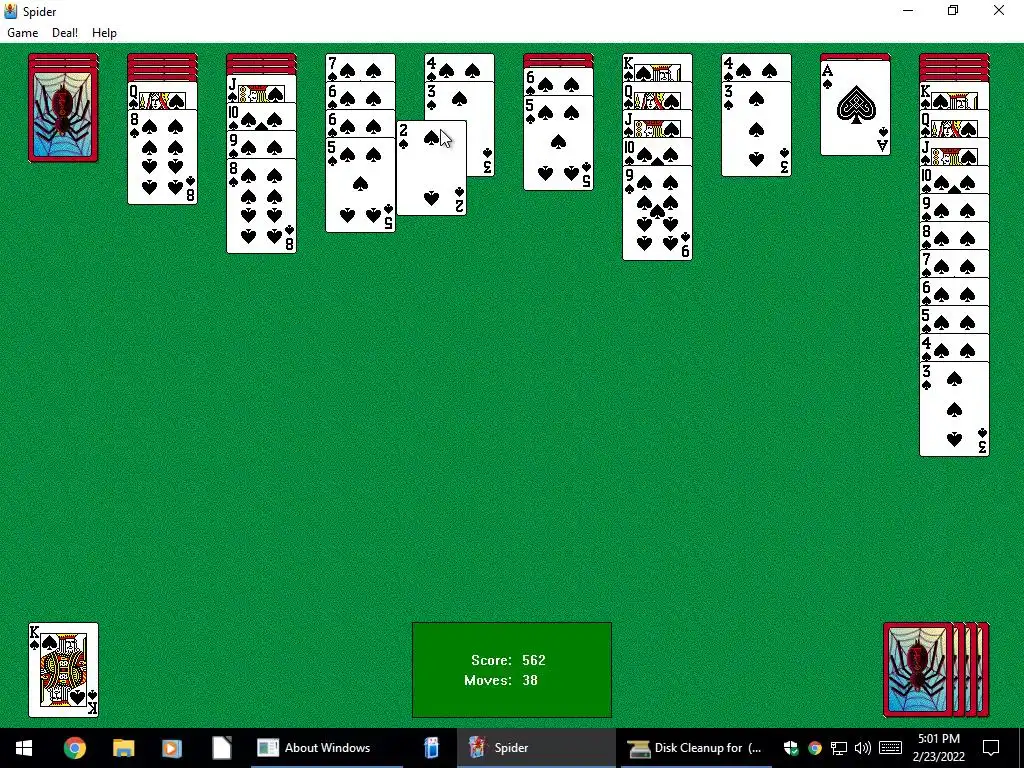
Task: Click the completed King of spades stack
Action: click(63, 670)
